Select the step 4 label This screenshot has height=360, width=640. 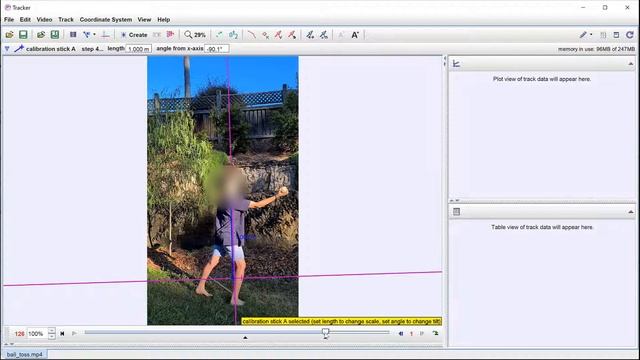tap(92, 49)
